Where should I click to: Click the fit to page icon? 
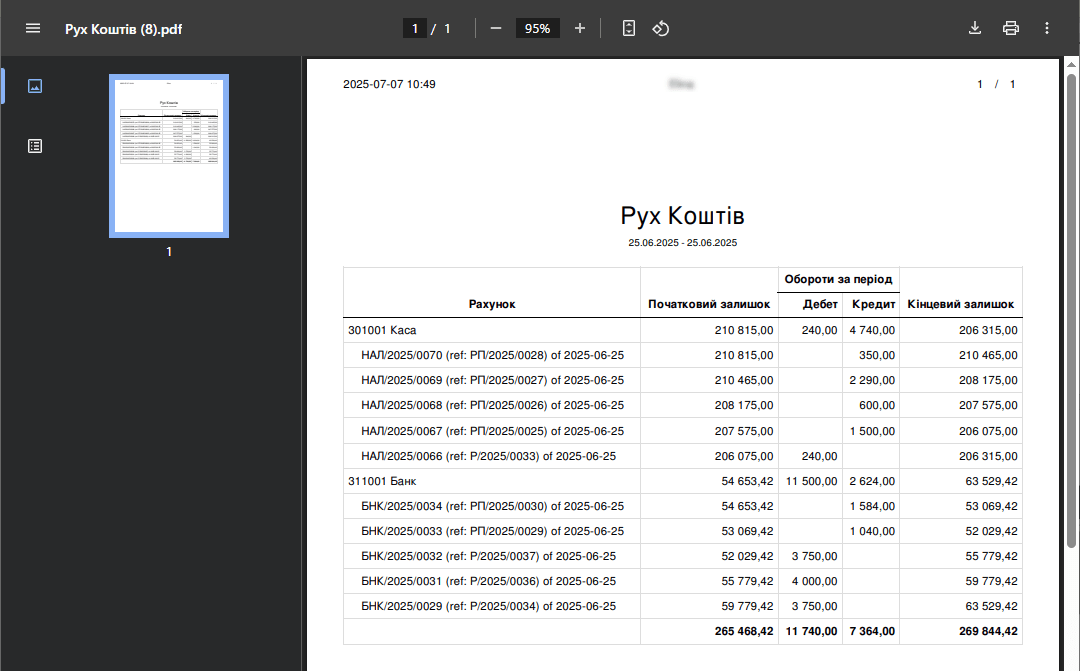pos(629,28)
